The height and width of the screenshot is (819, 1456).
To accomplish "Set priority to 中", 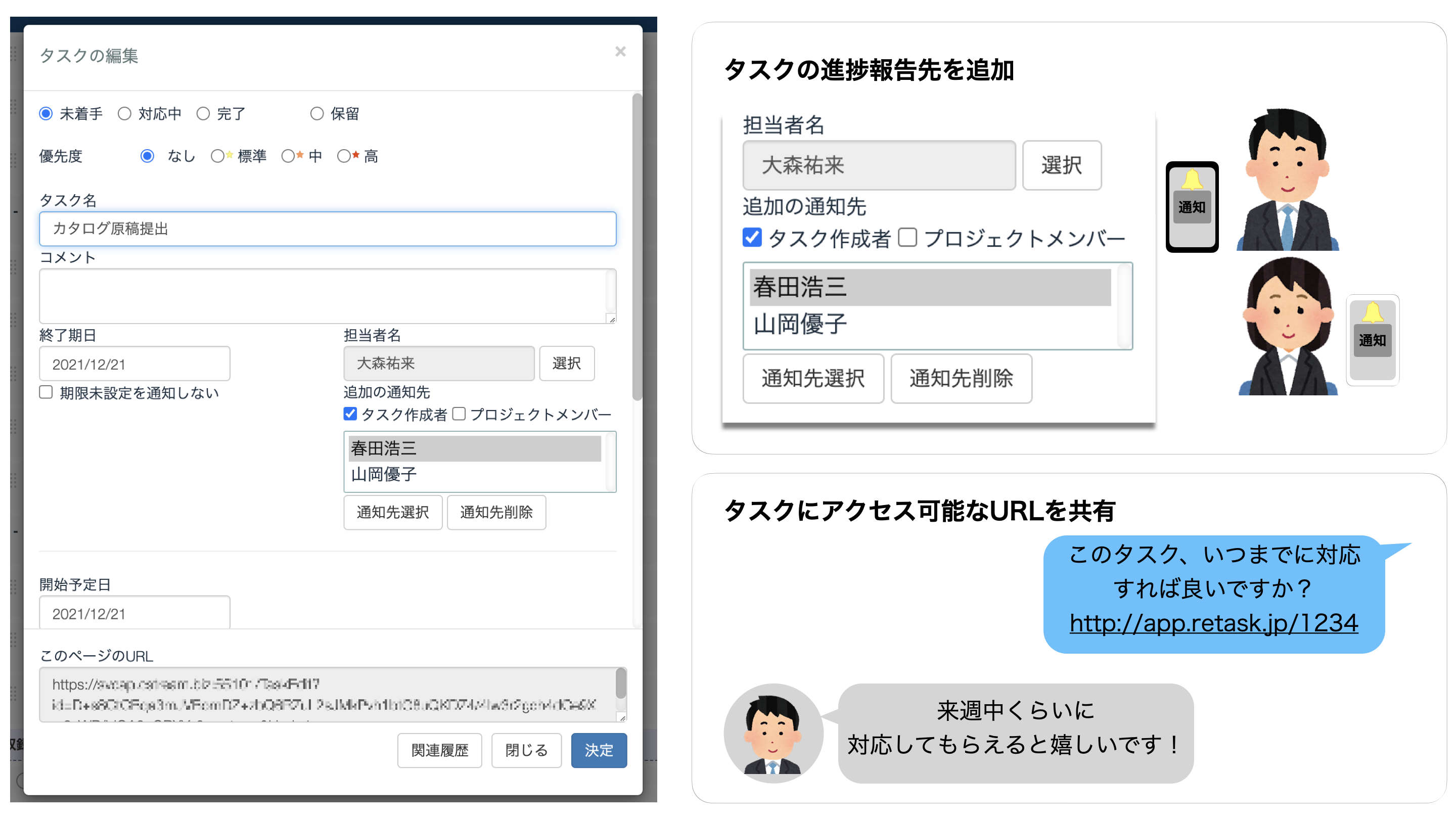I will click(288, 156).
